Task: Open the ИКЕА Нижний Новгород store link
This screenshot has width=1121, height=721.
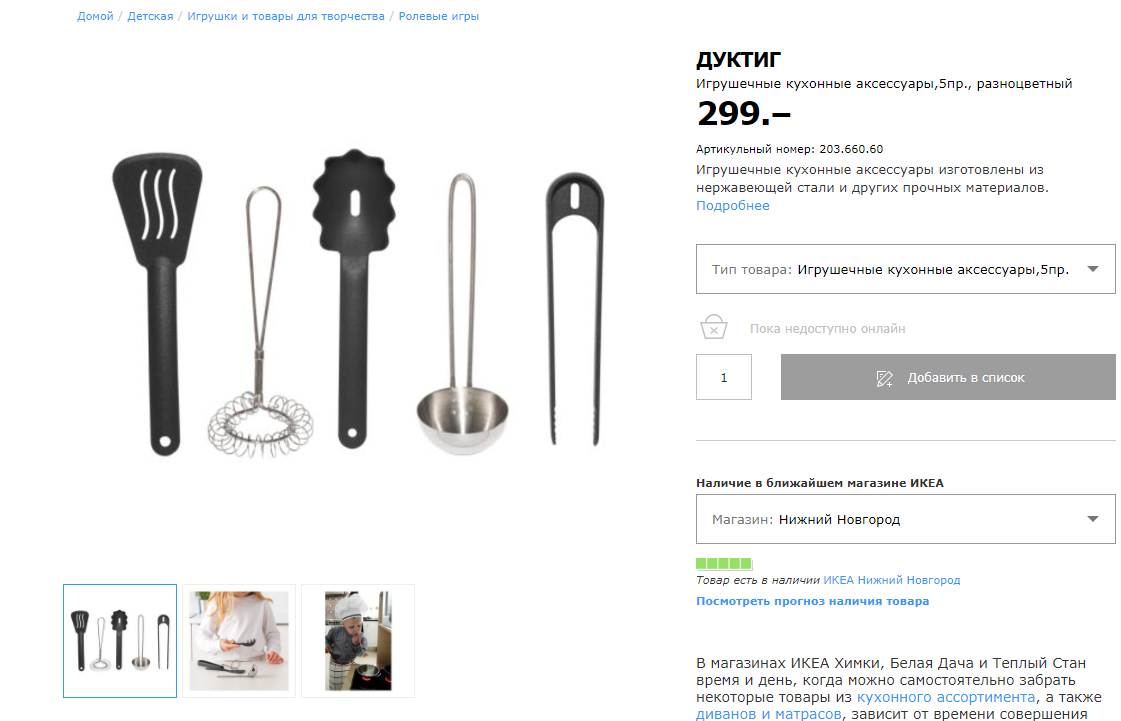Action: click(x=892, y=580)
